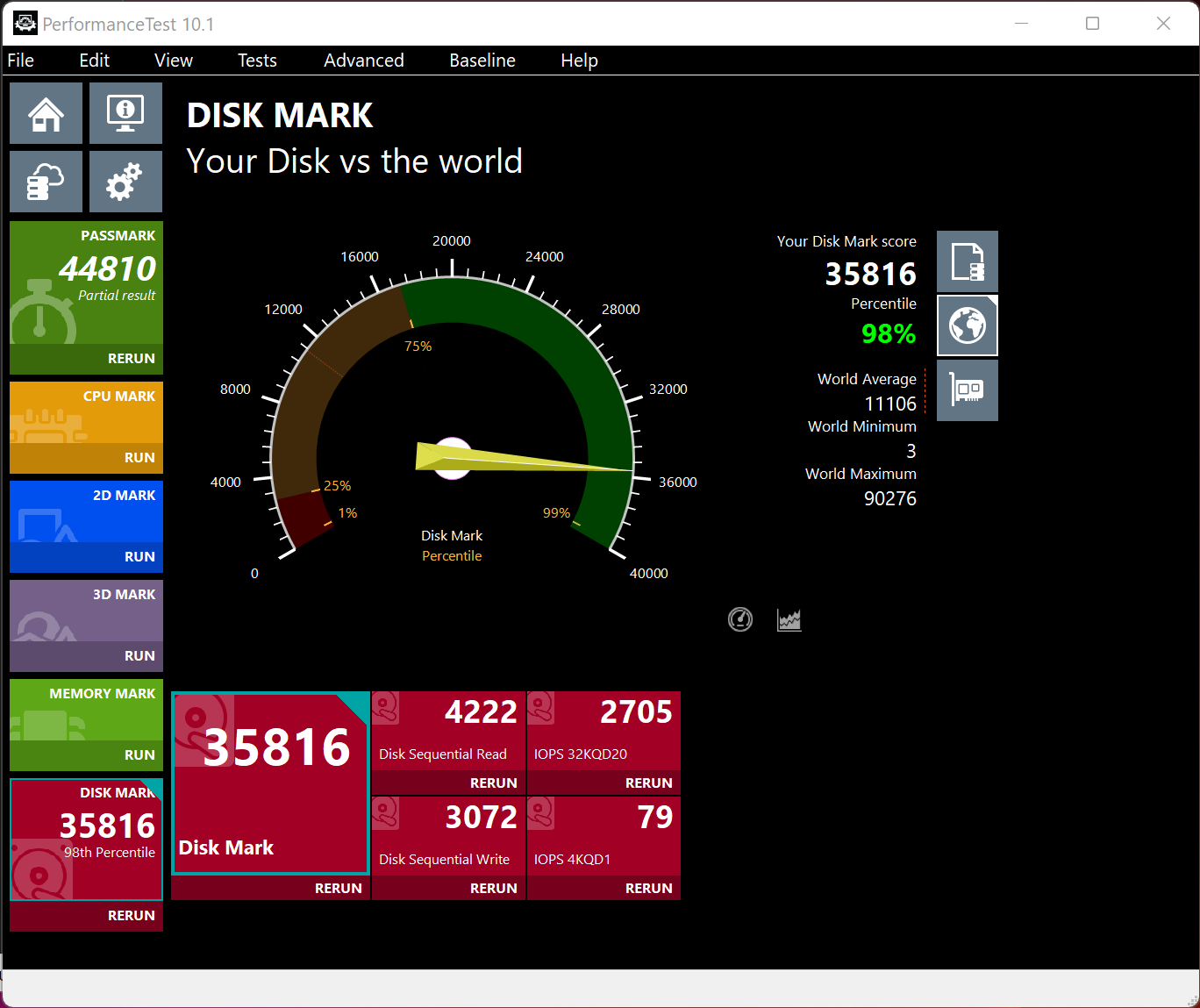Image resolution: width=1200 pixels, height=1008 pixels.
Task: Select the large Disk Mark 35816 tile
Action: (270, 783)
